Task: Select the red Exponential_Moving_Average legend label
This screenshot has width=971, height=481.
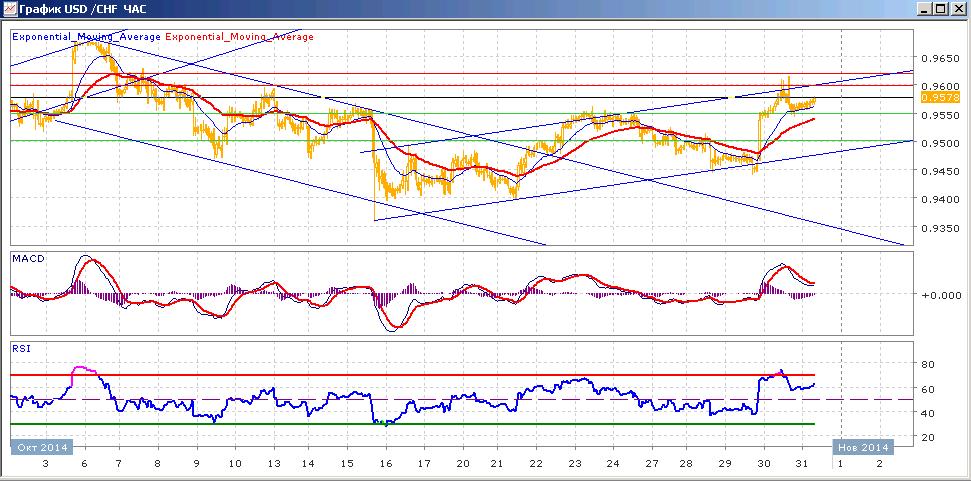Action: pos(240,37)
